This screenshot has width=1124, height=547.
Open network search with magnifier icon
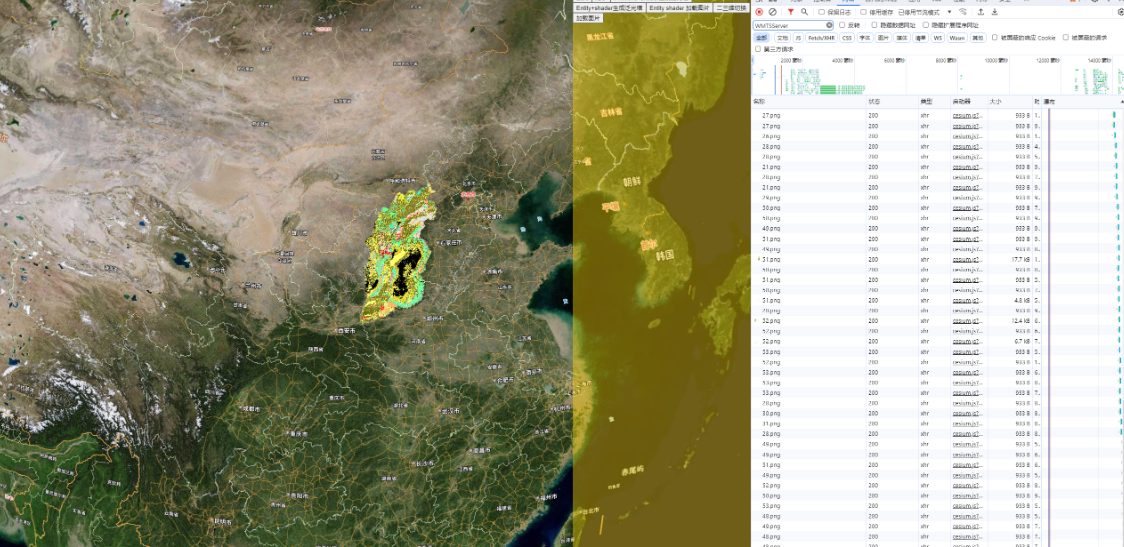pos(804,12)
